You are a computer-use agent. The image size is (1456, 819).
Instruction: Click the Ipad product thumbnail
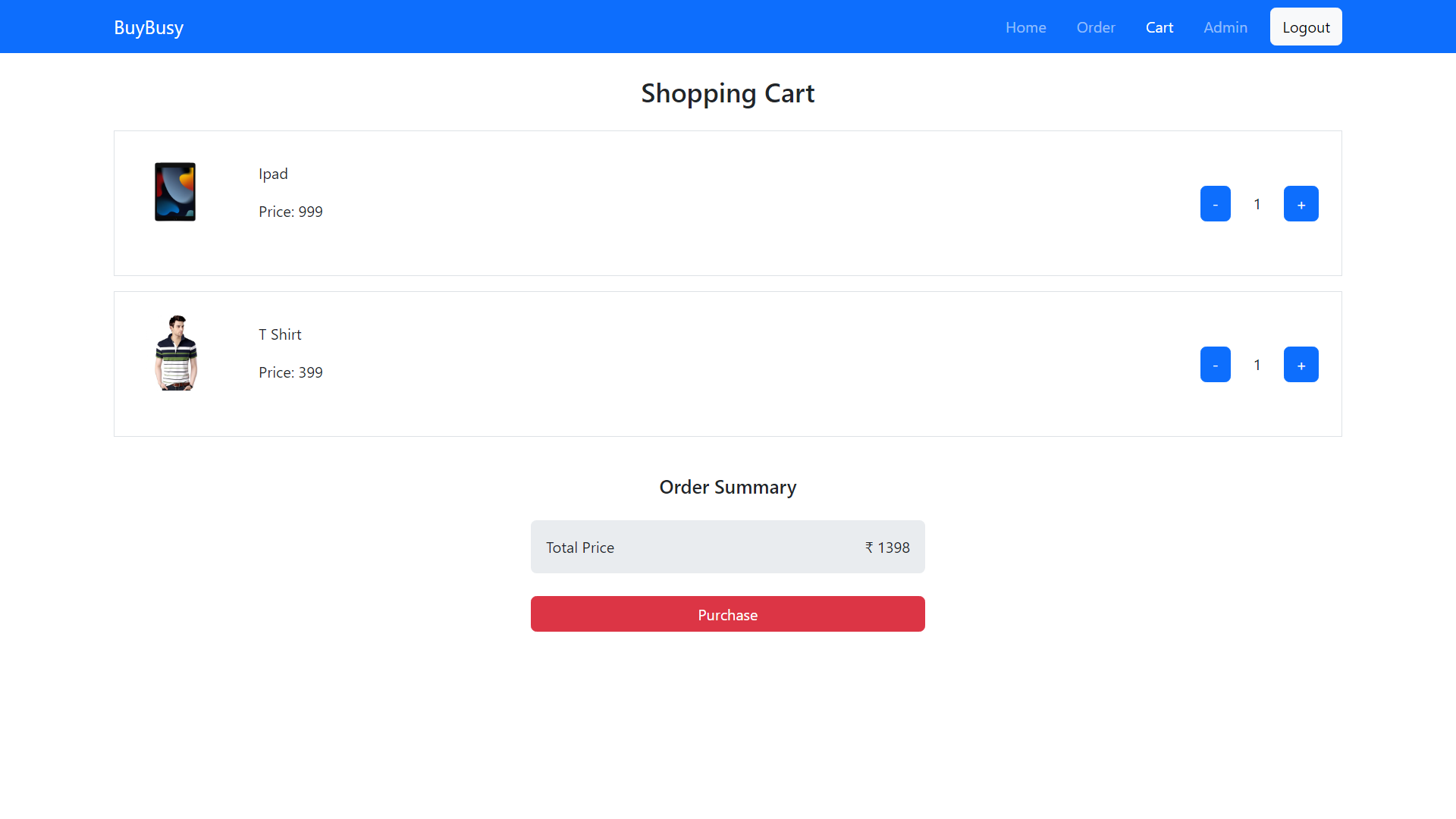coord(175,191)
